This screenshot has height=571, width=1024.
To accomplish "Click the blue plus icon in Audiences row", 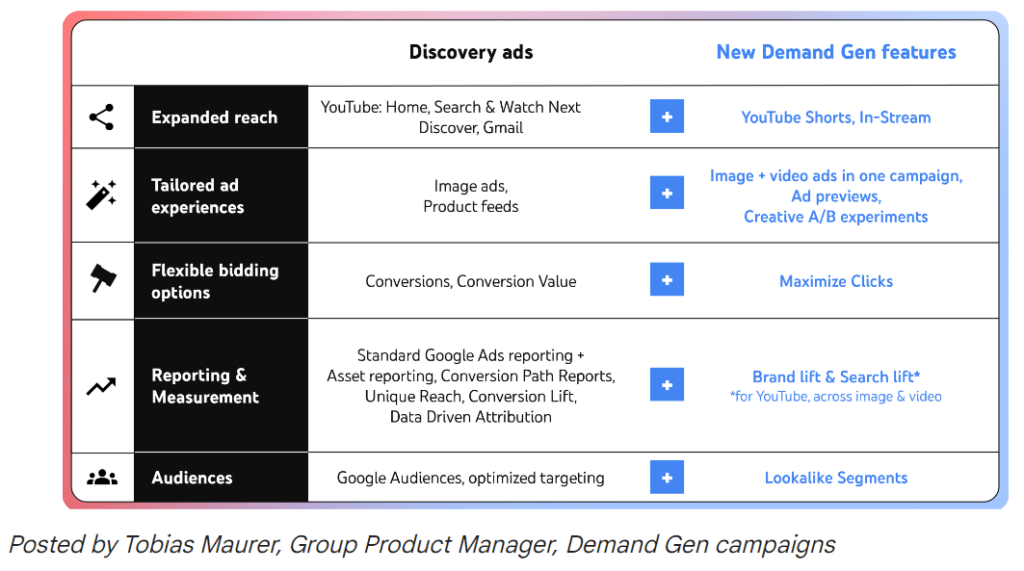I will pos(667,477).
